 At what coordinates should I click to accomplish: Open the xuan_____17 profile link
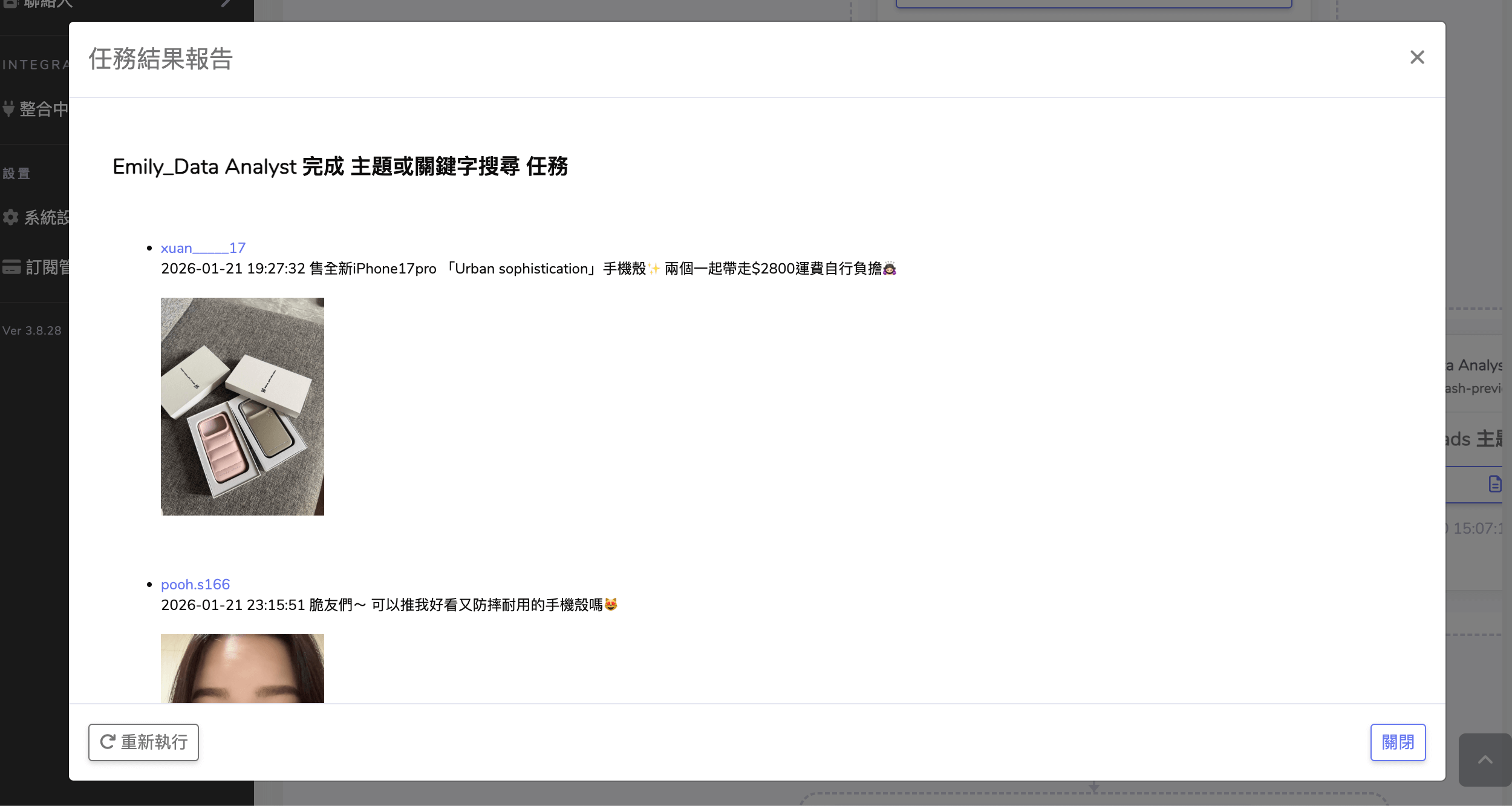(x=203, y=248)
